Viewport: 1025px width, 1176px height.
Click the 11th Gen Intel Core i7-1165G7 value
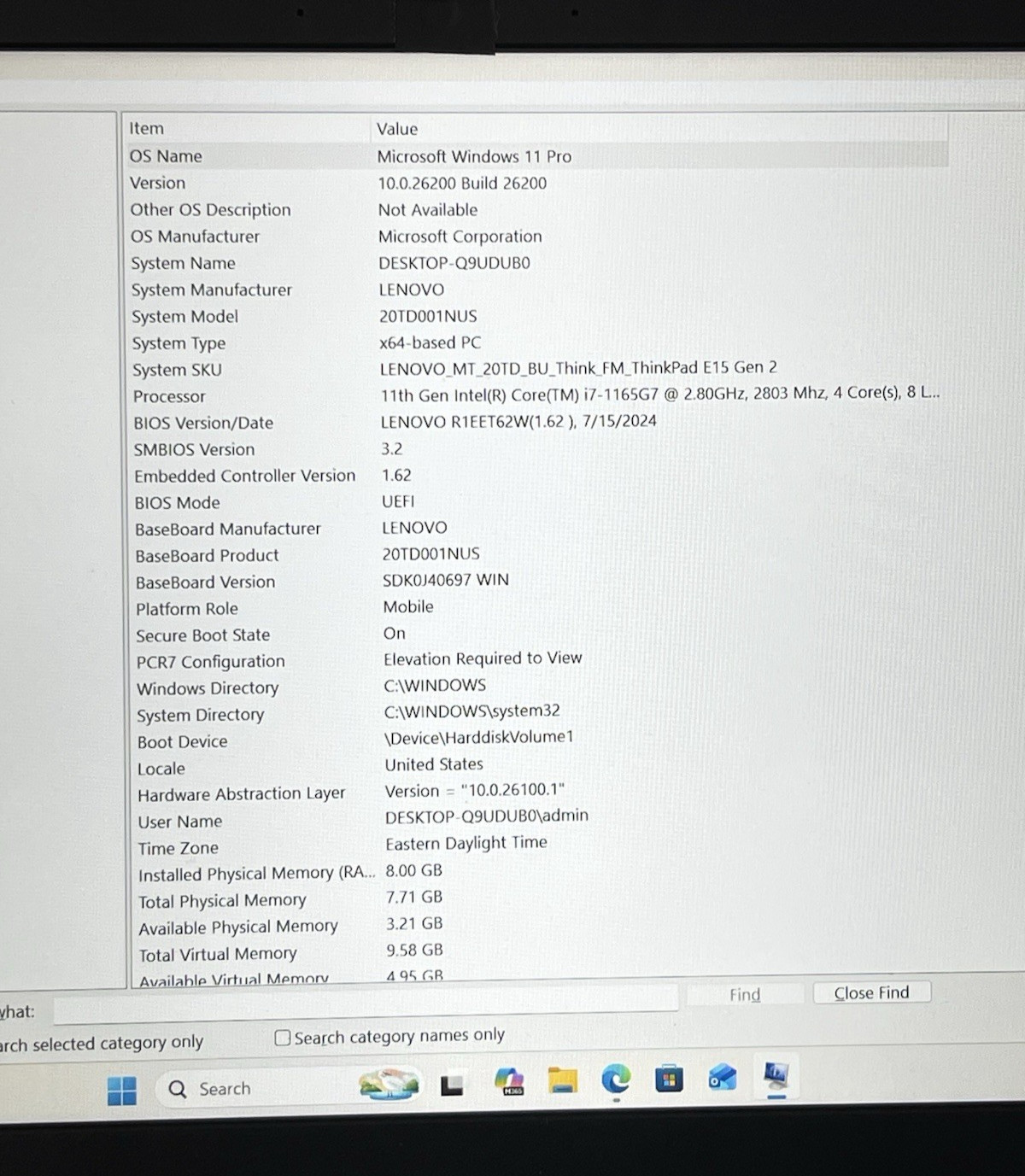tap(659, 394)
